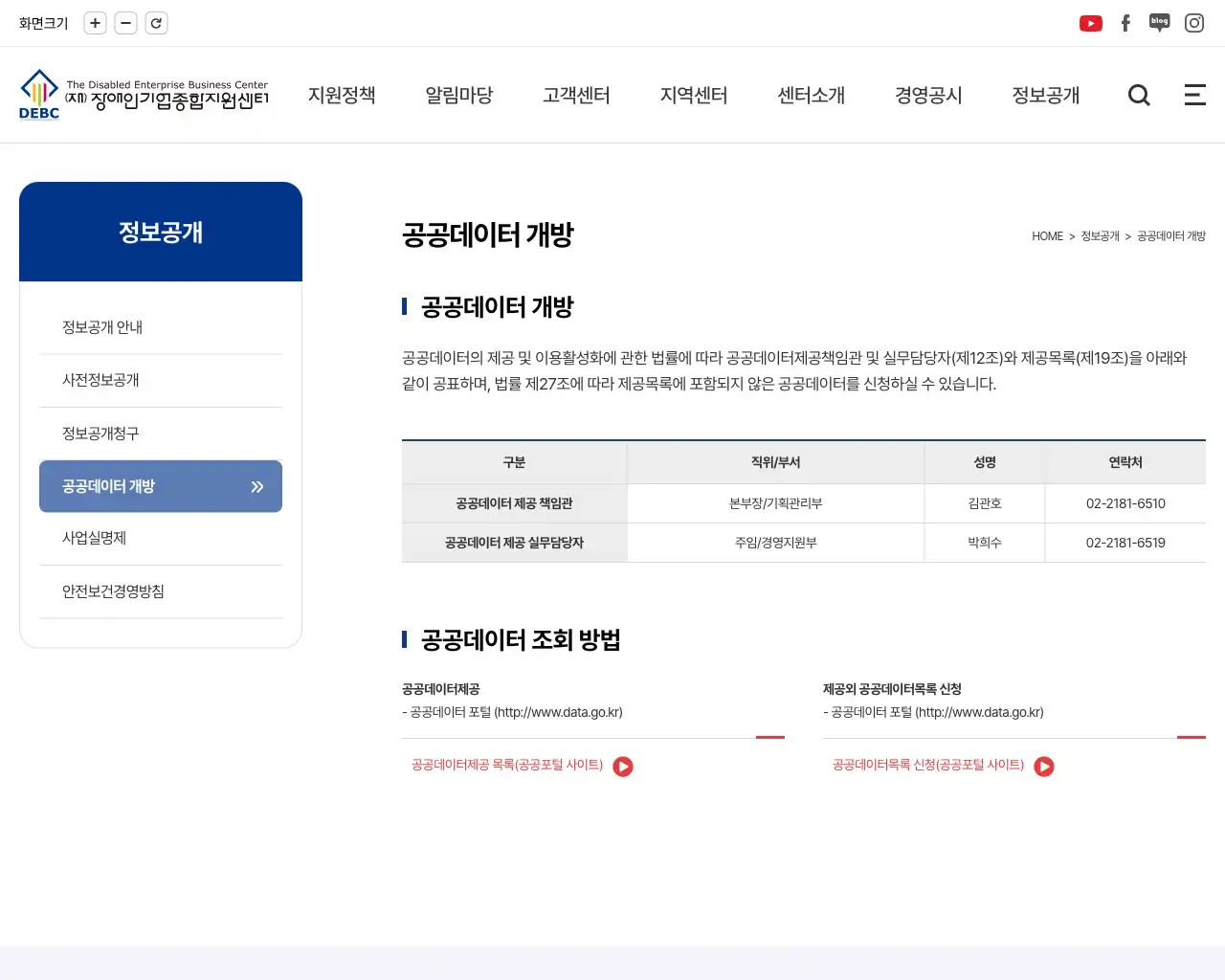Image resolution: width=1225 pixels, height=980 pixels.
Task: Select 공공데이터 개방 sidebar item with chevron
Action: point(161,486)
